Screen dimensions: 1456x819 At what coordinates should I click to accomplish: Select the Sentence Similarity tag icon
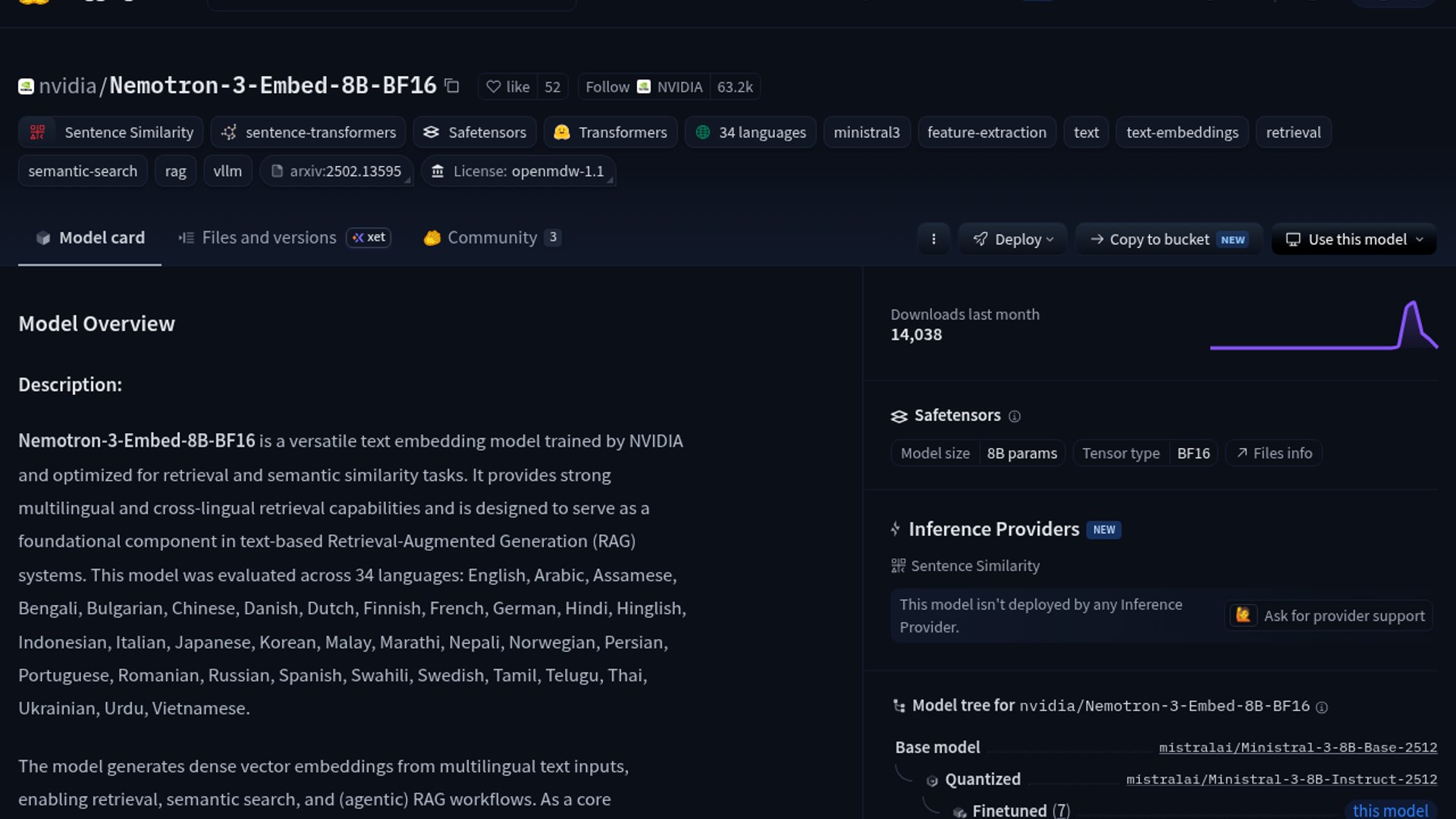coord(37,133)
